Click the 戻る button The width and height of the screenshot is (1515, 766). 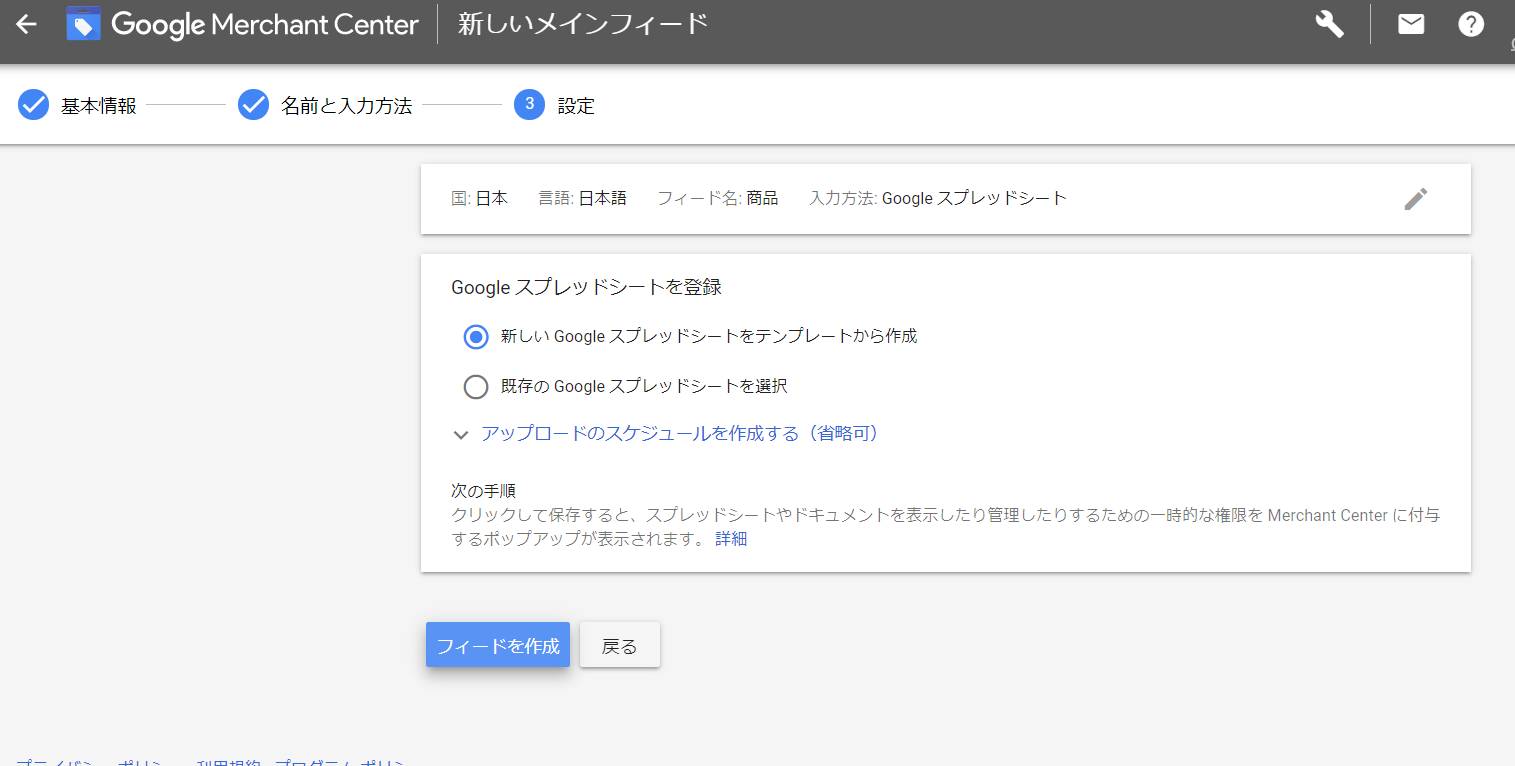[620, 645]
